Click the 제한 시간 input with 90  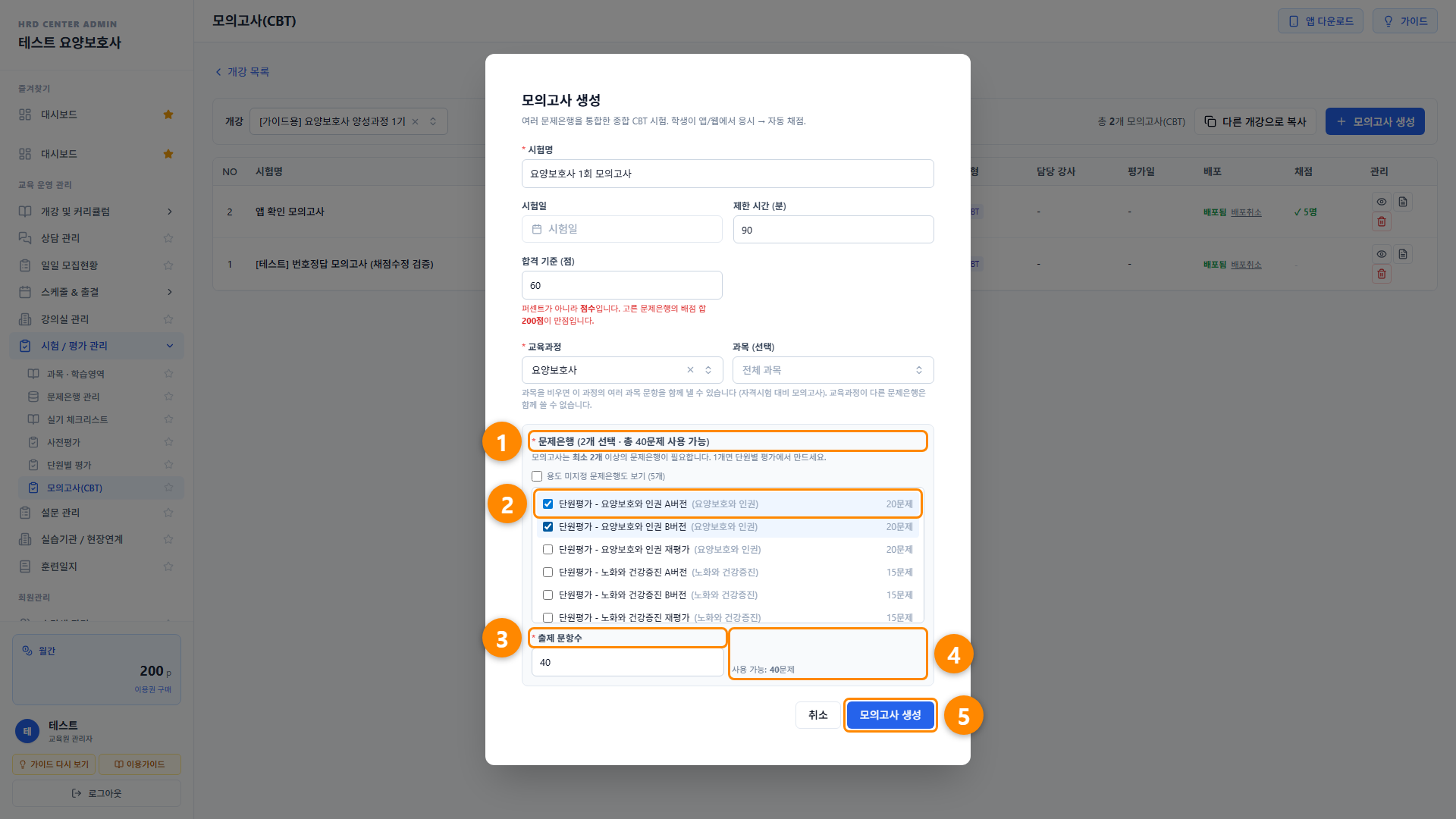(x=833, y=230)
